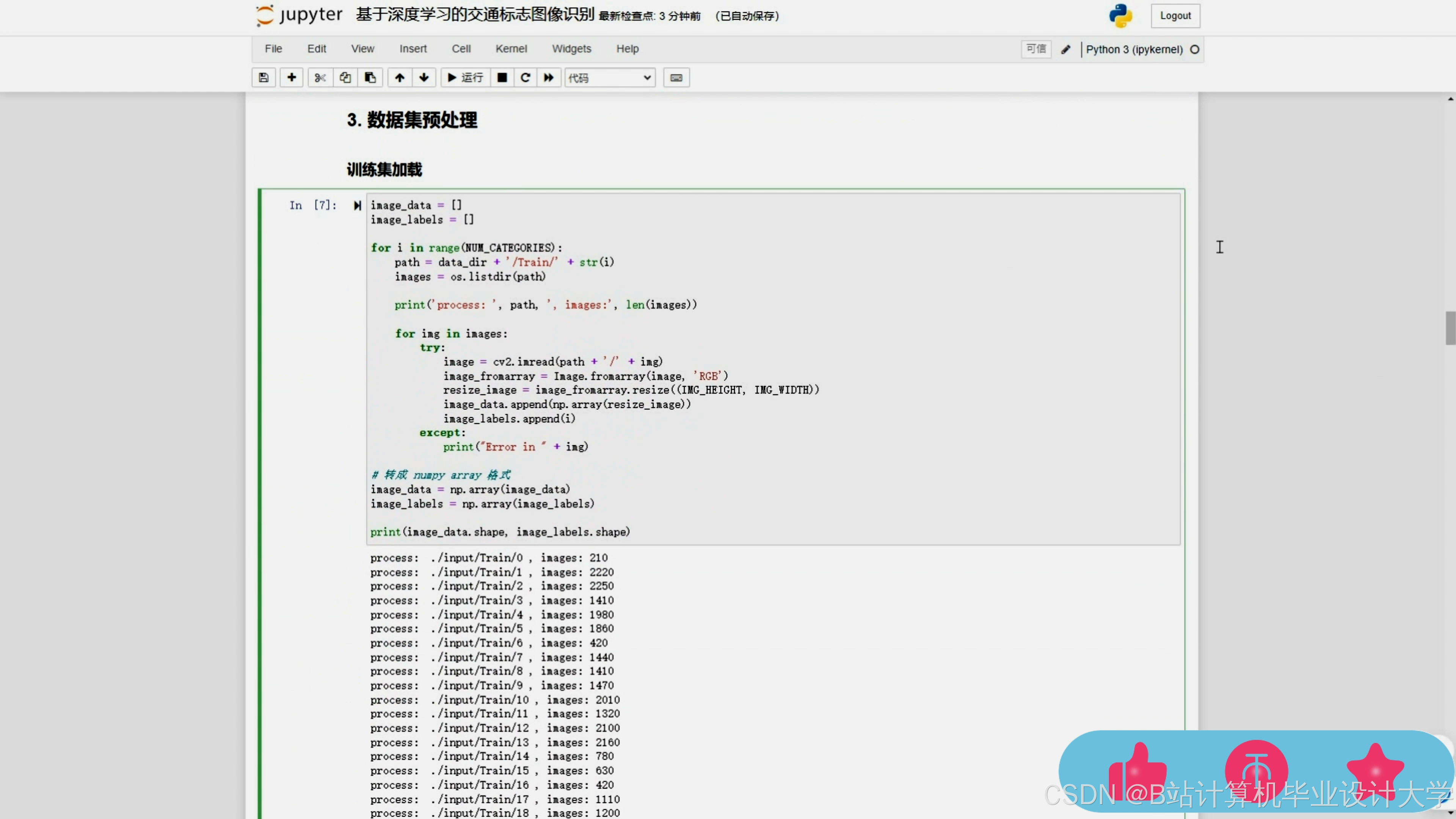This screenshot has width=1456, height=819.
Task: Click the save and checkpoint icon
Action: click(x=264, y=77)
